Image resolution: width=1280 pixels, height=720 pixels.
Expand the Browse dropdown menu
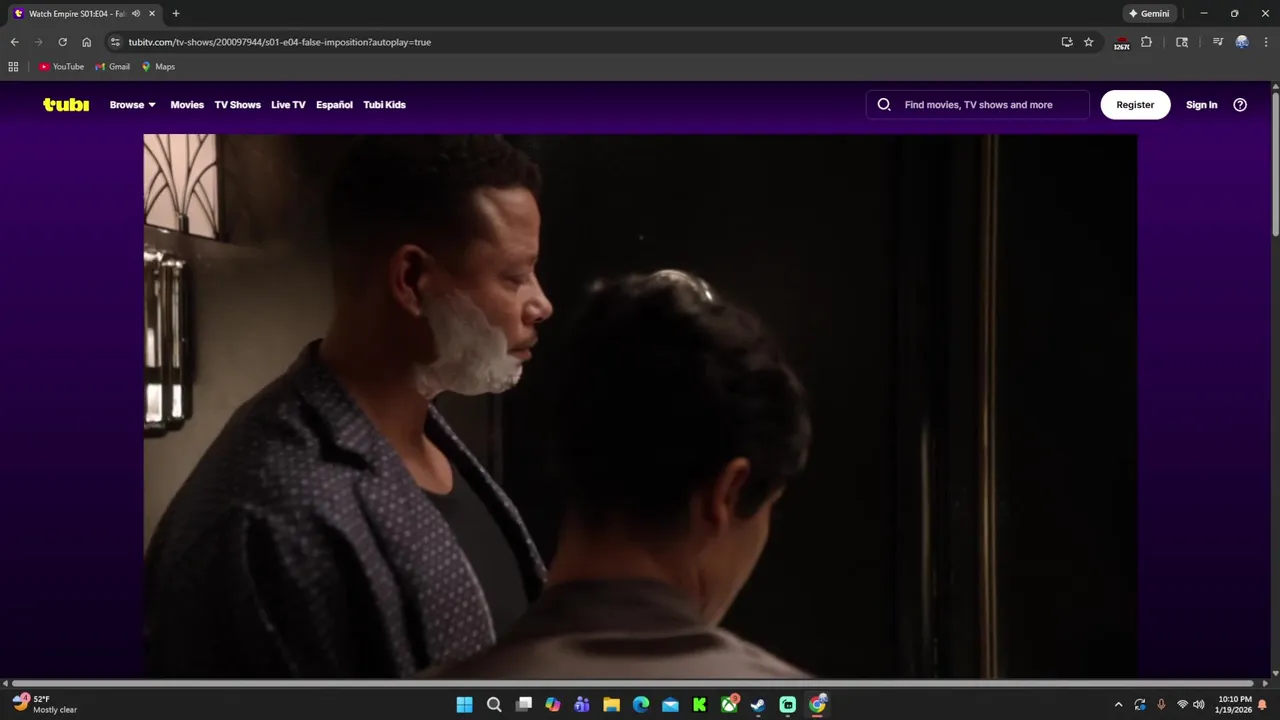tap(132, 104)
